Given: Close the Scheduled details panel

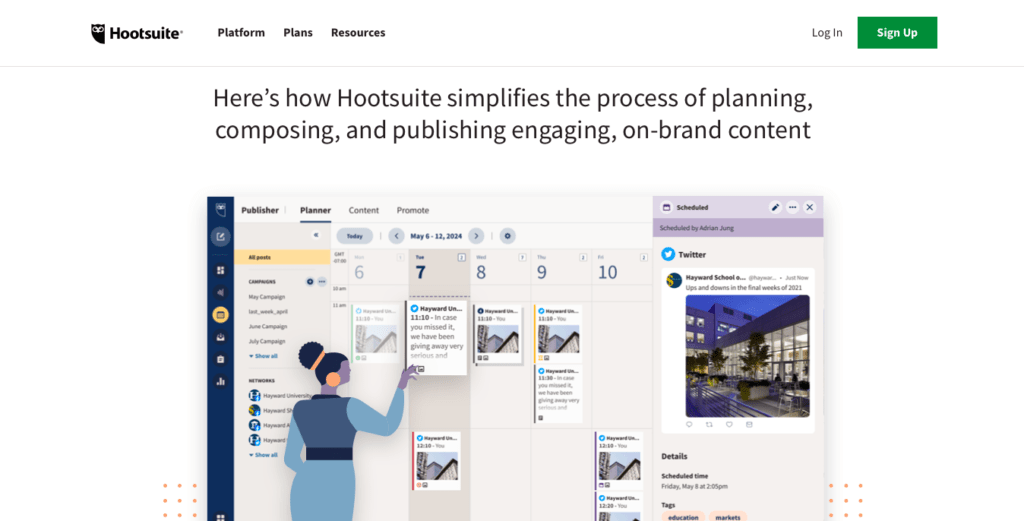Looking at the screenshot, I should point(810,208).
